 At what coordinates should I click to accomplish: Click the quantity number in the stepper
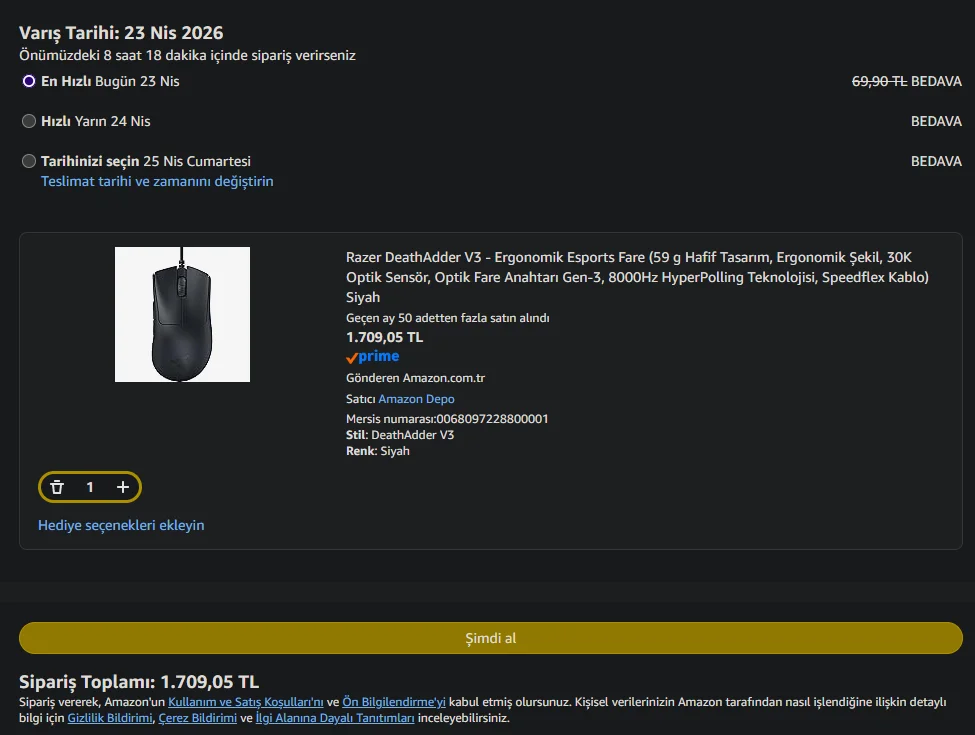(90, 487)
